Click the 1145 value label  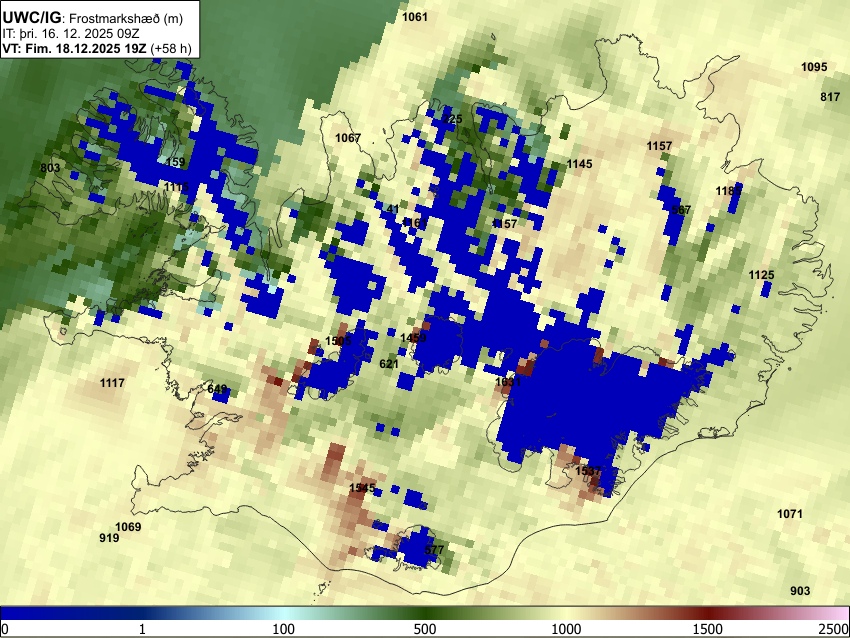[x=579, y=164]
